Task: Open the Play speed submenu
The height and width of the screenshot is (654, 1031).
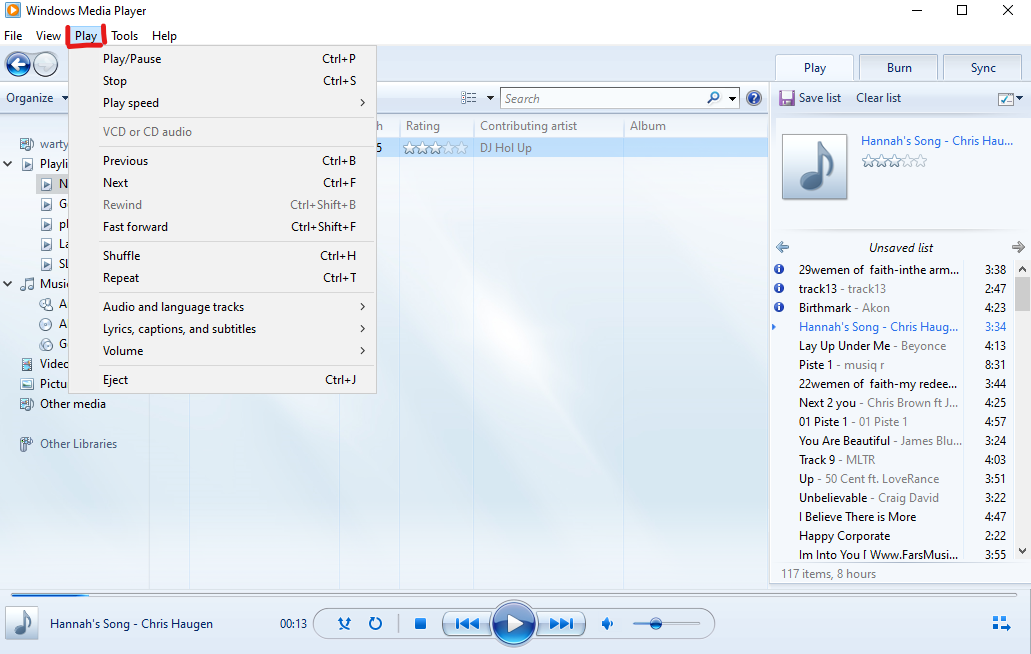Action: tap(222, 103)
